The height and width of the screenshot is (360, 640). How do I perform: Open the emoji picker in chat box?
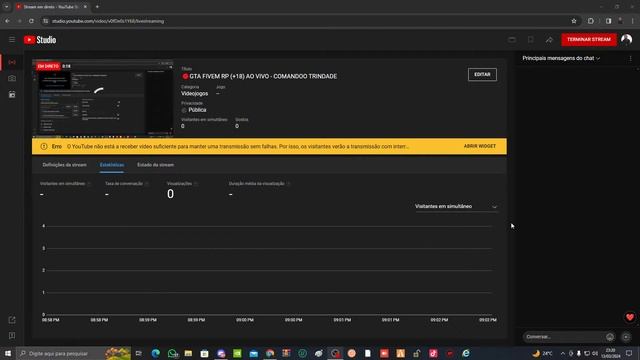[610, 337]
